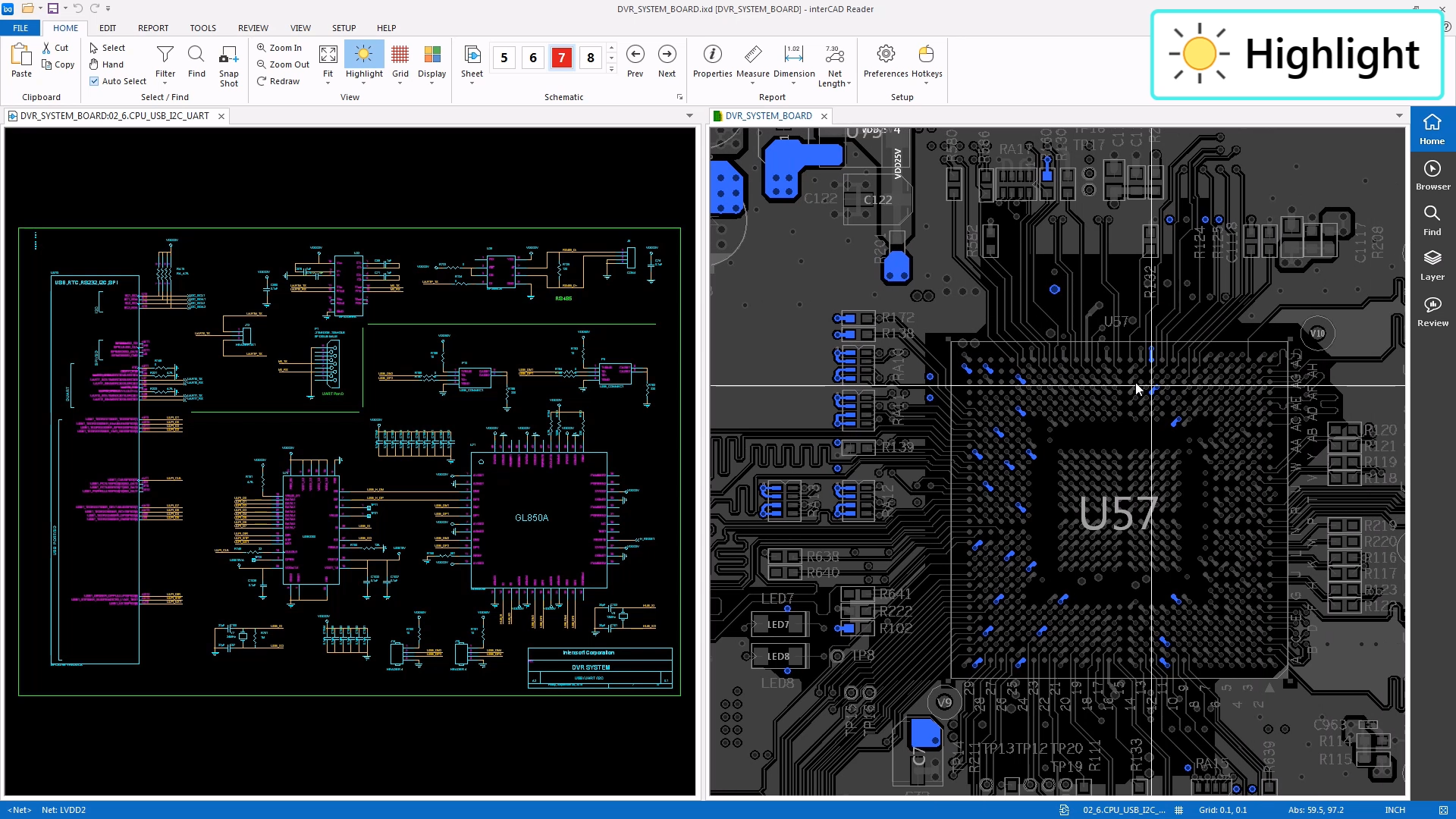1456x819 pixels.
Task: Click the Snap Shot tool icon
Action: (228, 55)
